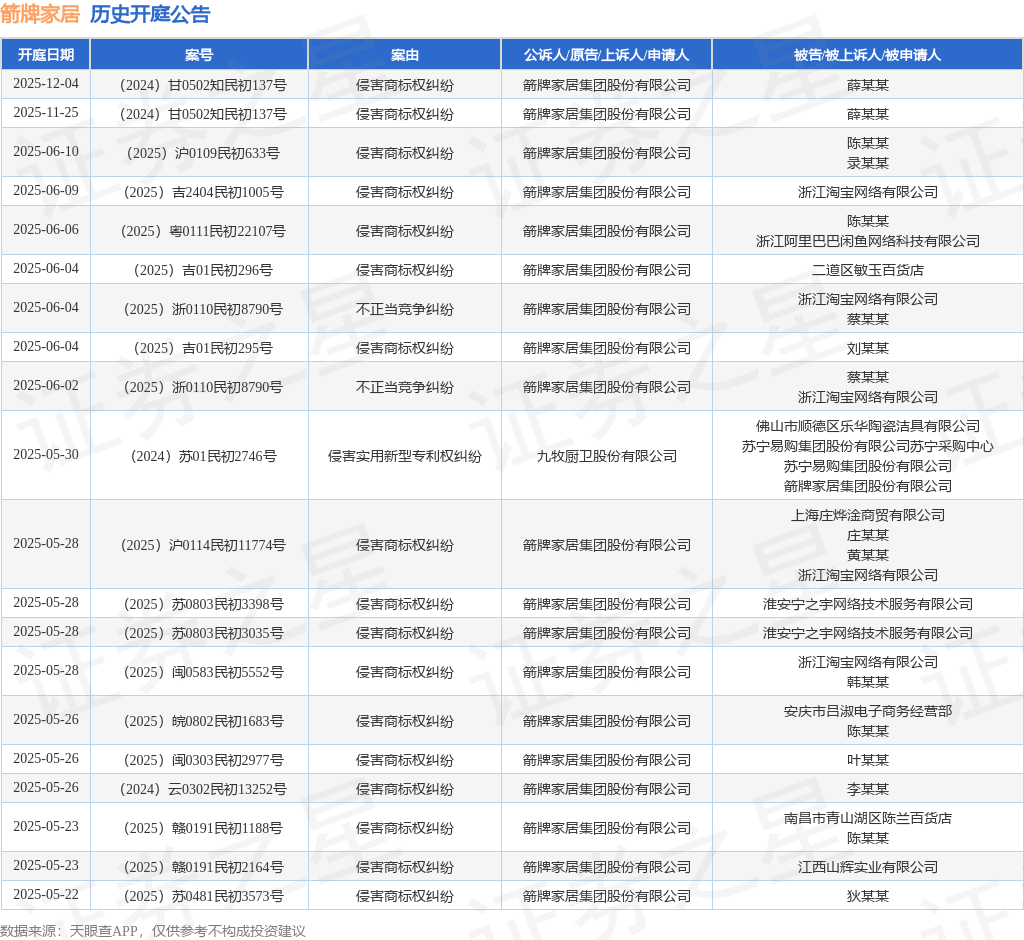Click the 案号 column header

click(x=199, y=55)
